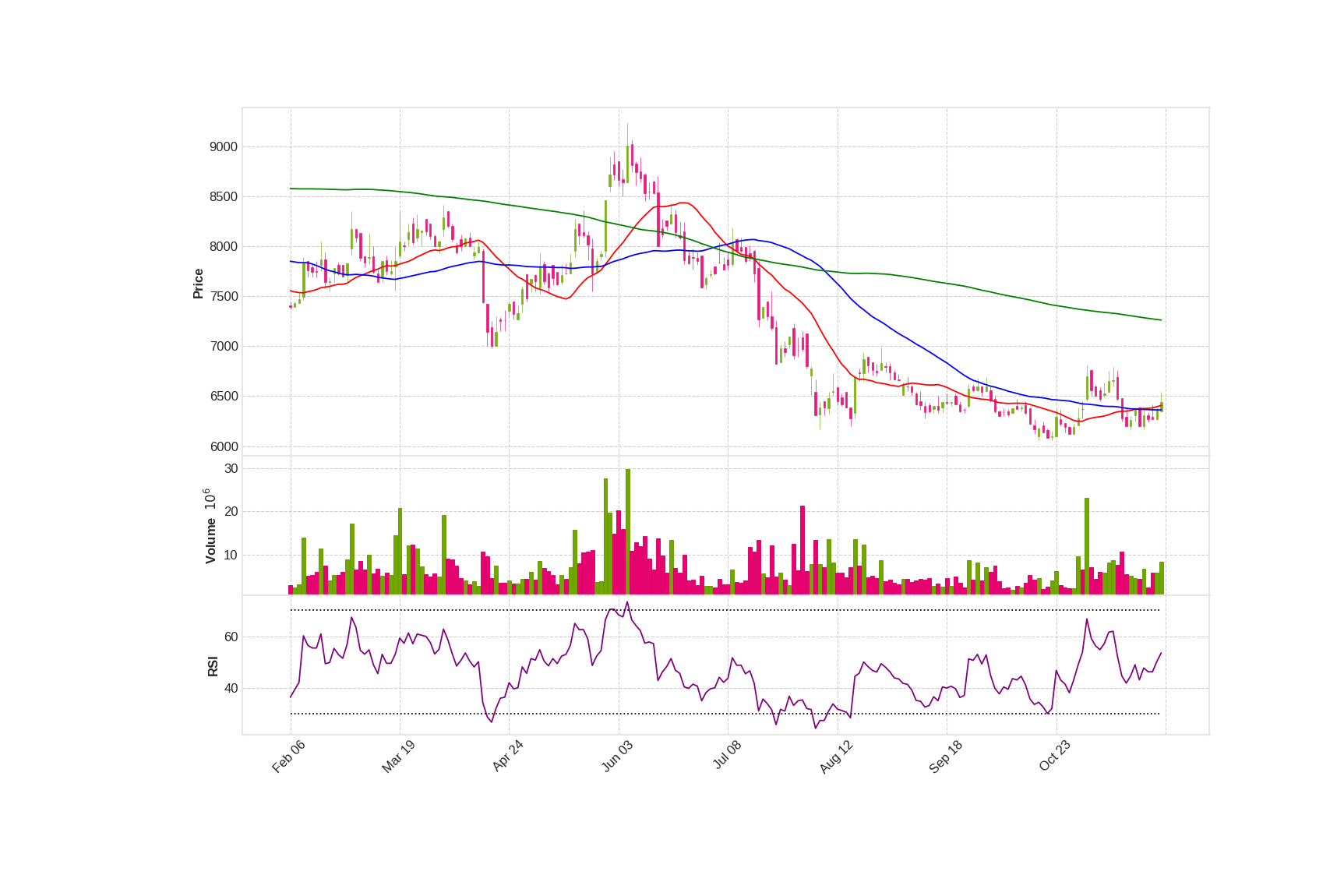1344x896 pixels.
Task: Click the 8500 price tick label
Action: click(224, 197)
